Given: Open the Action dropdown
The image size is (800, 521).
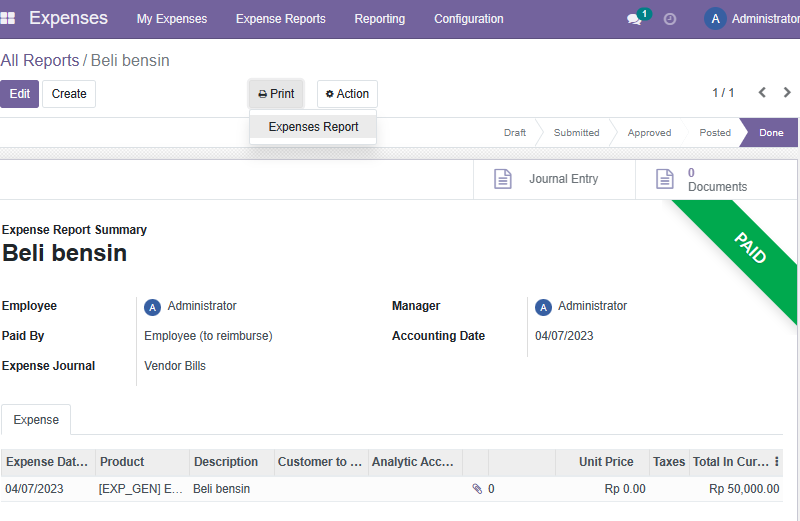Looking at the screenshot, I should (347, 94).
